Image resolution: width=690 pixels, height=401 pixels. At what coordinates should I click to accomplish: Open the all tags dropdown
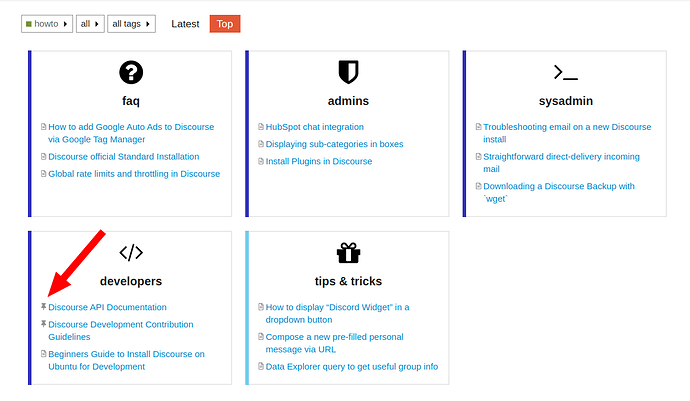(132, 24)
